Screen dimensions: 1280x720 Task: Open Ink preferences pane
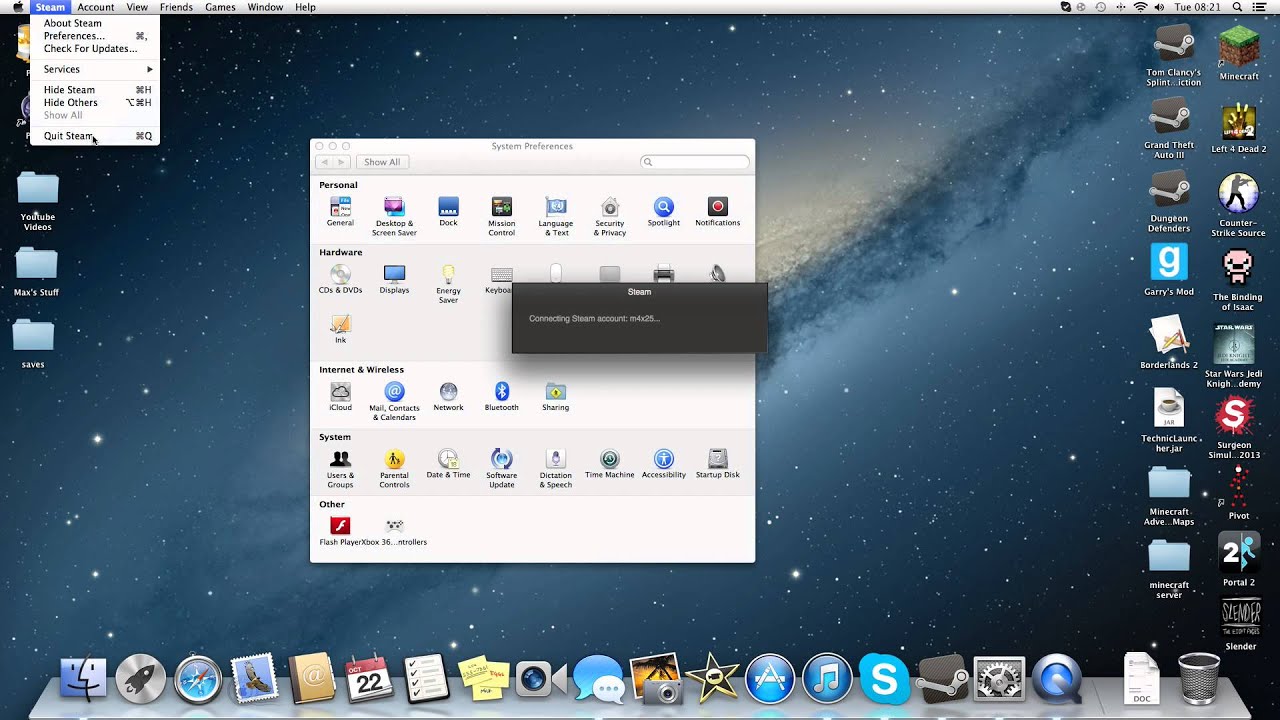340,329
